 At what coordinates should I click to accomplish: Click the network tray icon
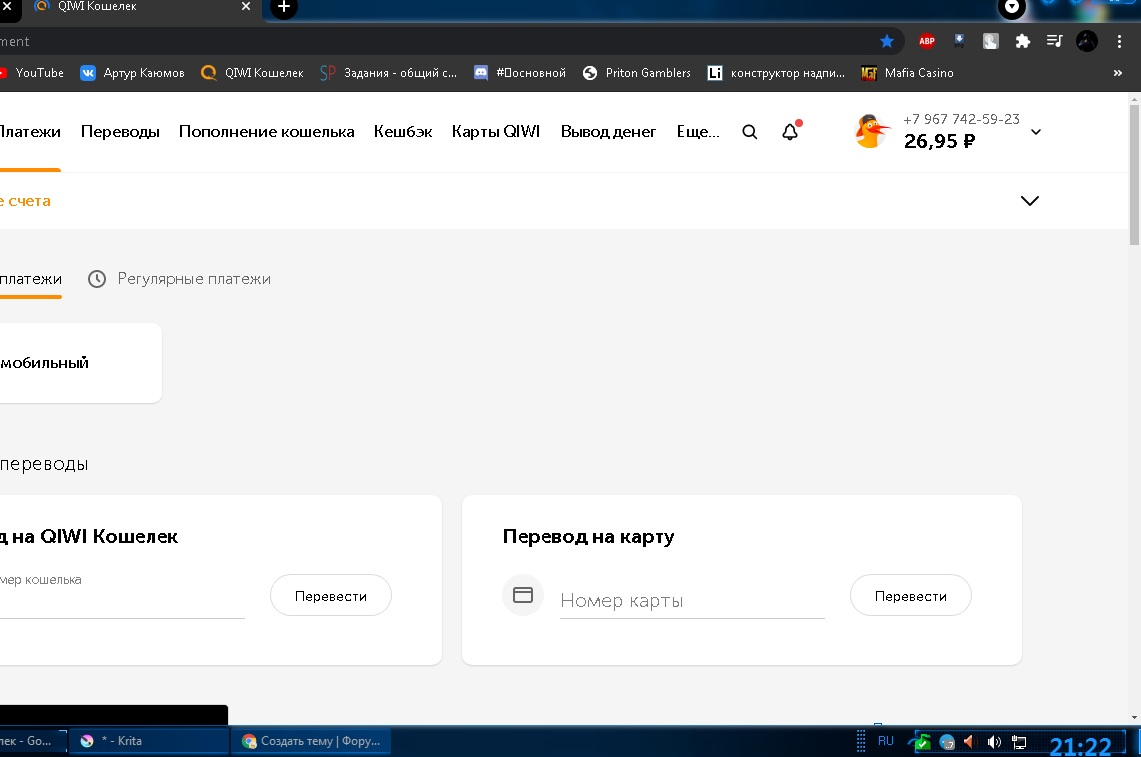click(x=1019, y=742)
